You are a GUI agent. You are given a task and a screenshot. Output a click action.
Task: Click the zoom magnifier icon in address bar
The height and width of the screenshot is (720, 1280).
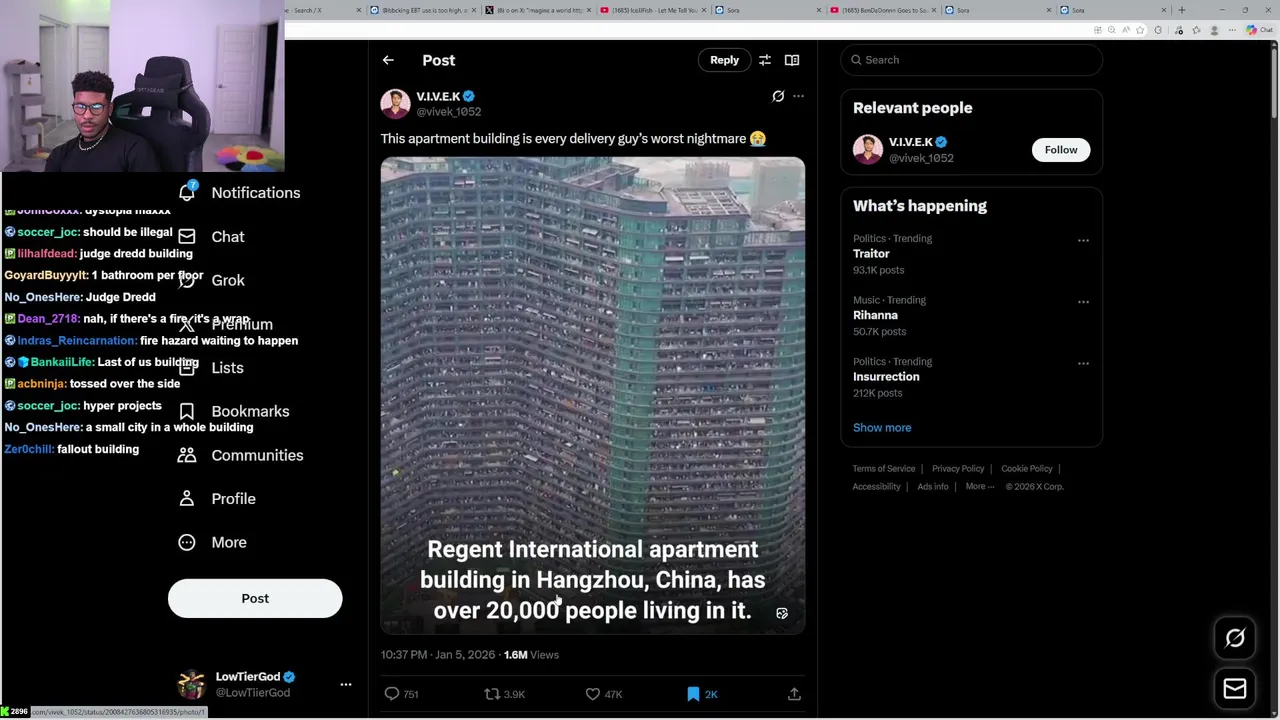click(1112, 30)
